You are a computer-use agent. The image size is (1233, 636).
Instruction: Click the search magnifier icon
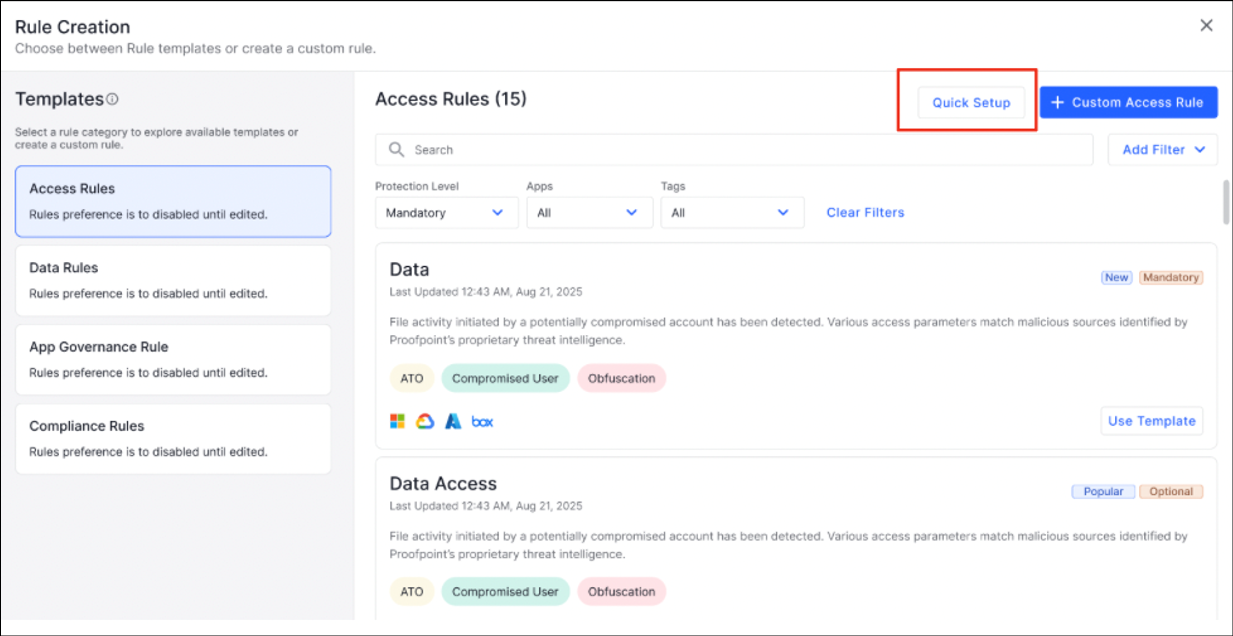pos(397,150)
